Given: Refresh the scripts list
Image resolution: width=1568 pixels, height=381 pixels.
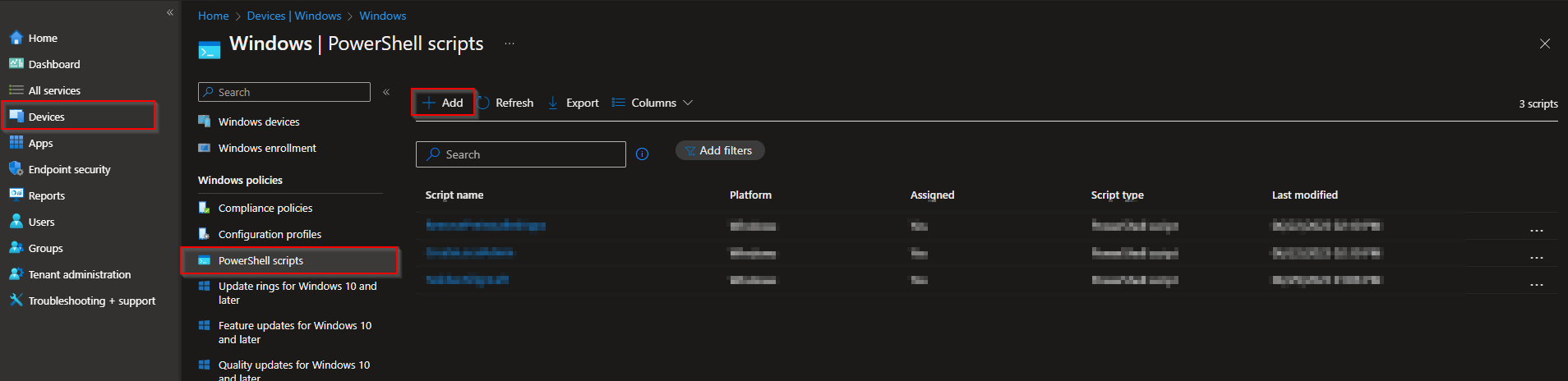Looking at the screenshot, I should click(505, 103).
